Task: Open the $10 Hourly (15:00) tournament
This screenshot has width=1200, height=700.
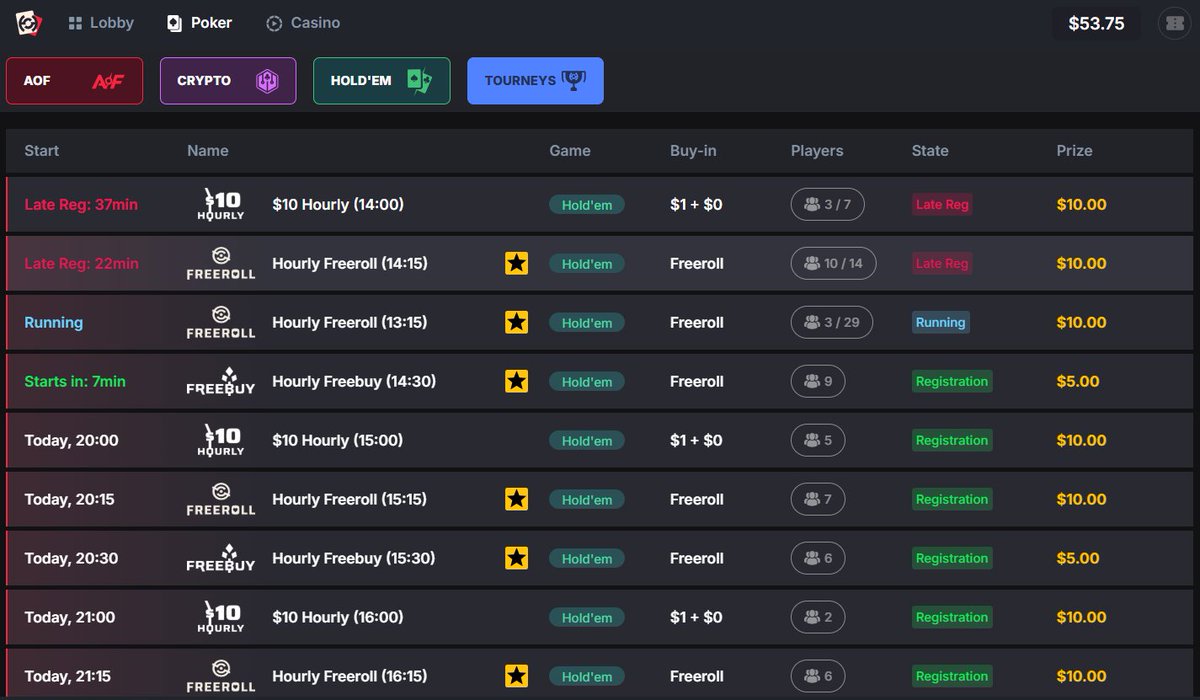Action: click(x=600, y=441)
